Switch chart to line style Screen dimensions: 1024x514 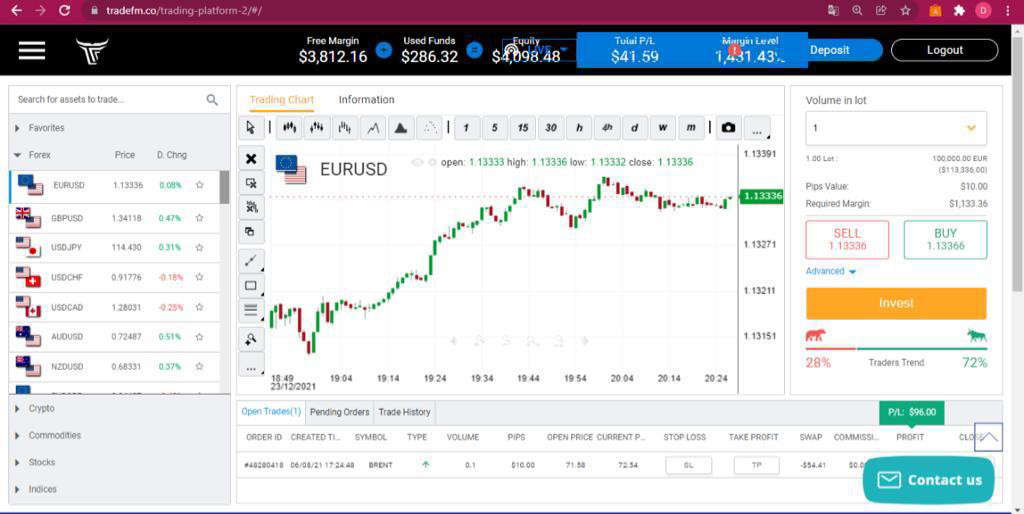(373, 128)
